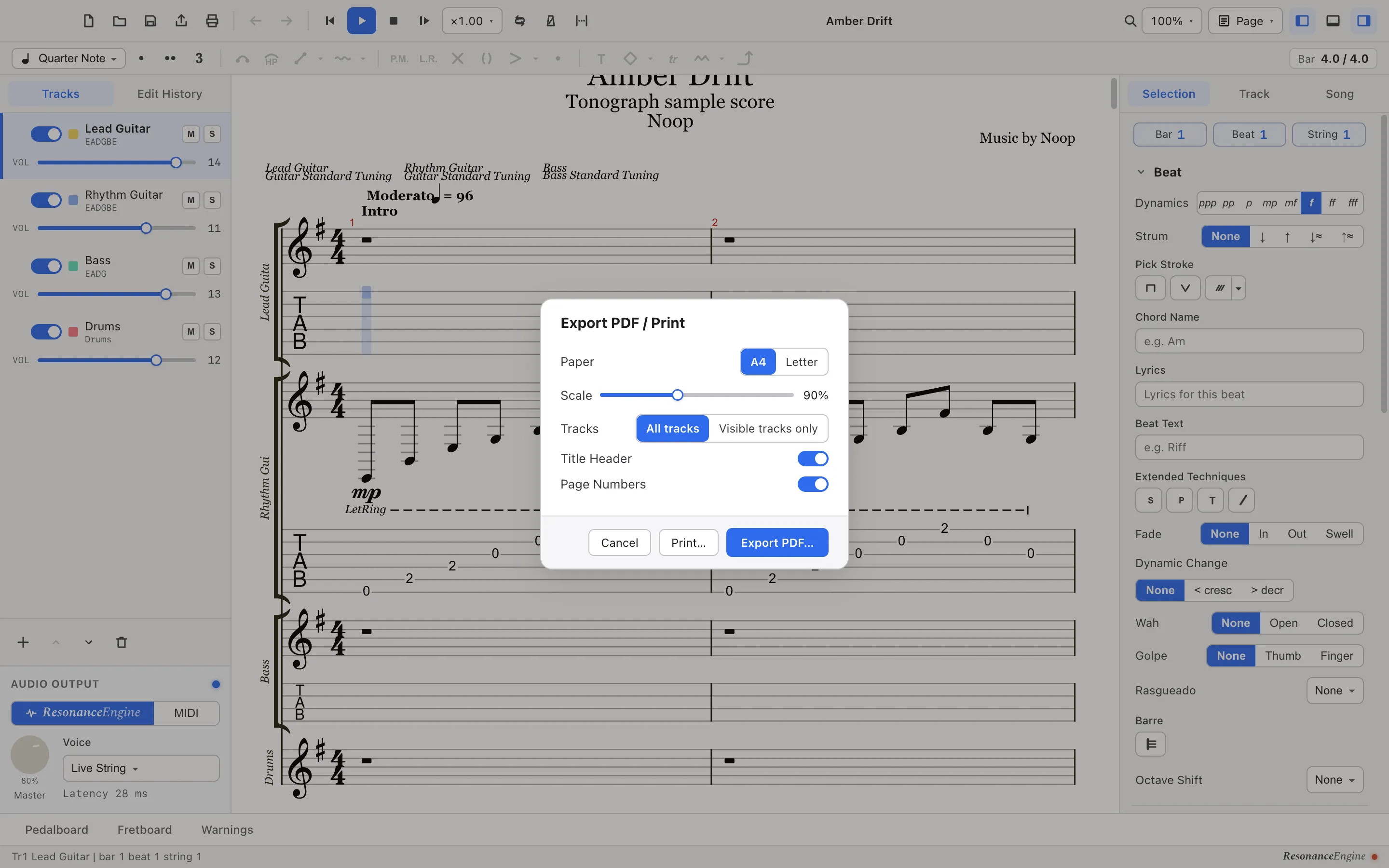Viewport: 1389px width, 868px height.
Task: Click the trill tr icon
Action: click(x=673, y=58)
